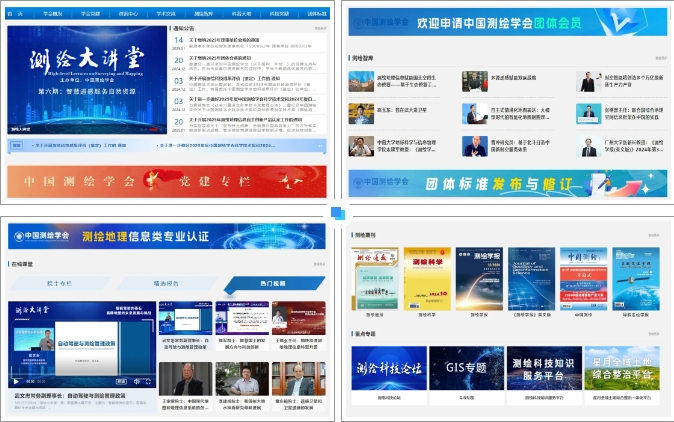Open the 团体标准发布与修订 banner
Image resolution: width=674 pixels, height=422 pixels.
[505, 184]
